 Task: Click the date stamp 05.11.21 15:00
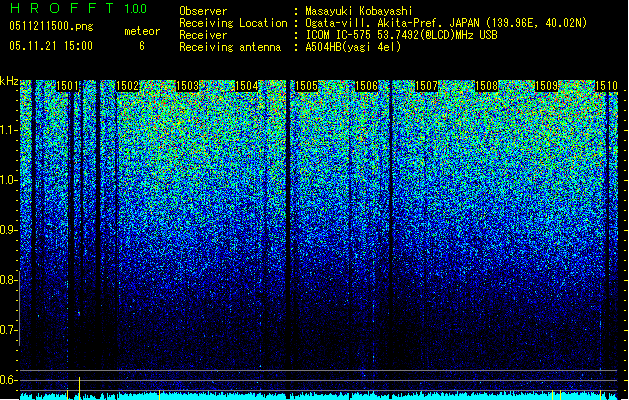(51, 46)
